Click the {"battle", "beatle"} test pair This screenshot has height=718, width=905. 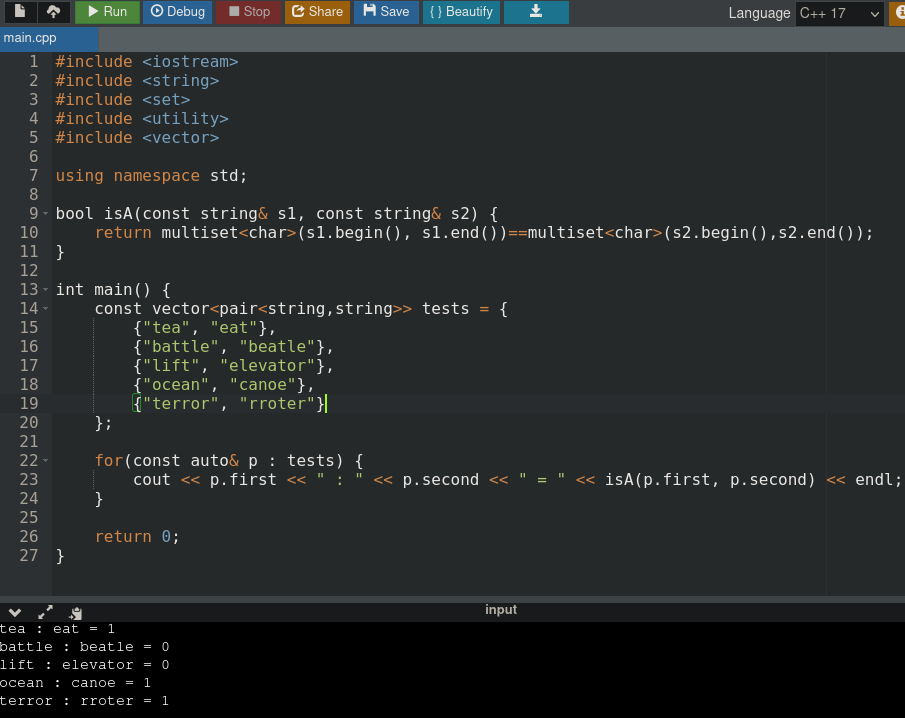233,347
